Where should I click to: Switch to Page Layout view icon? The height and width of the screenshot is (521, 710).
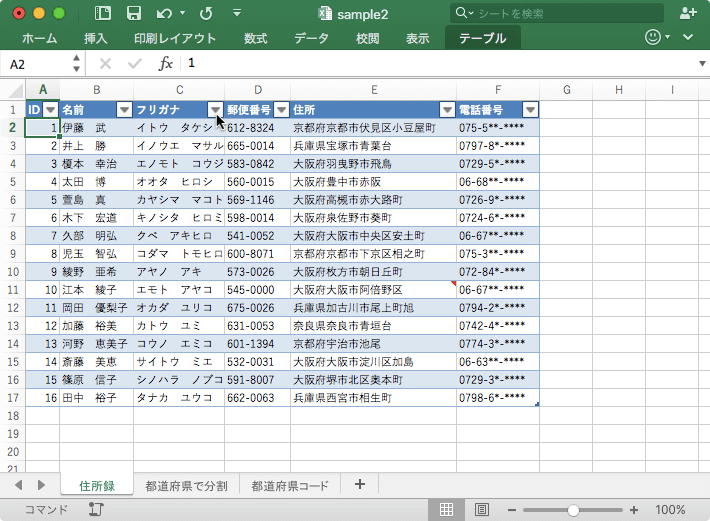pyautogui.click(x=482, y=510)
